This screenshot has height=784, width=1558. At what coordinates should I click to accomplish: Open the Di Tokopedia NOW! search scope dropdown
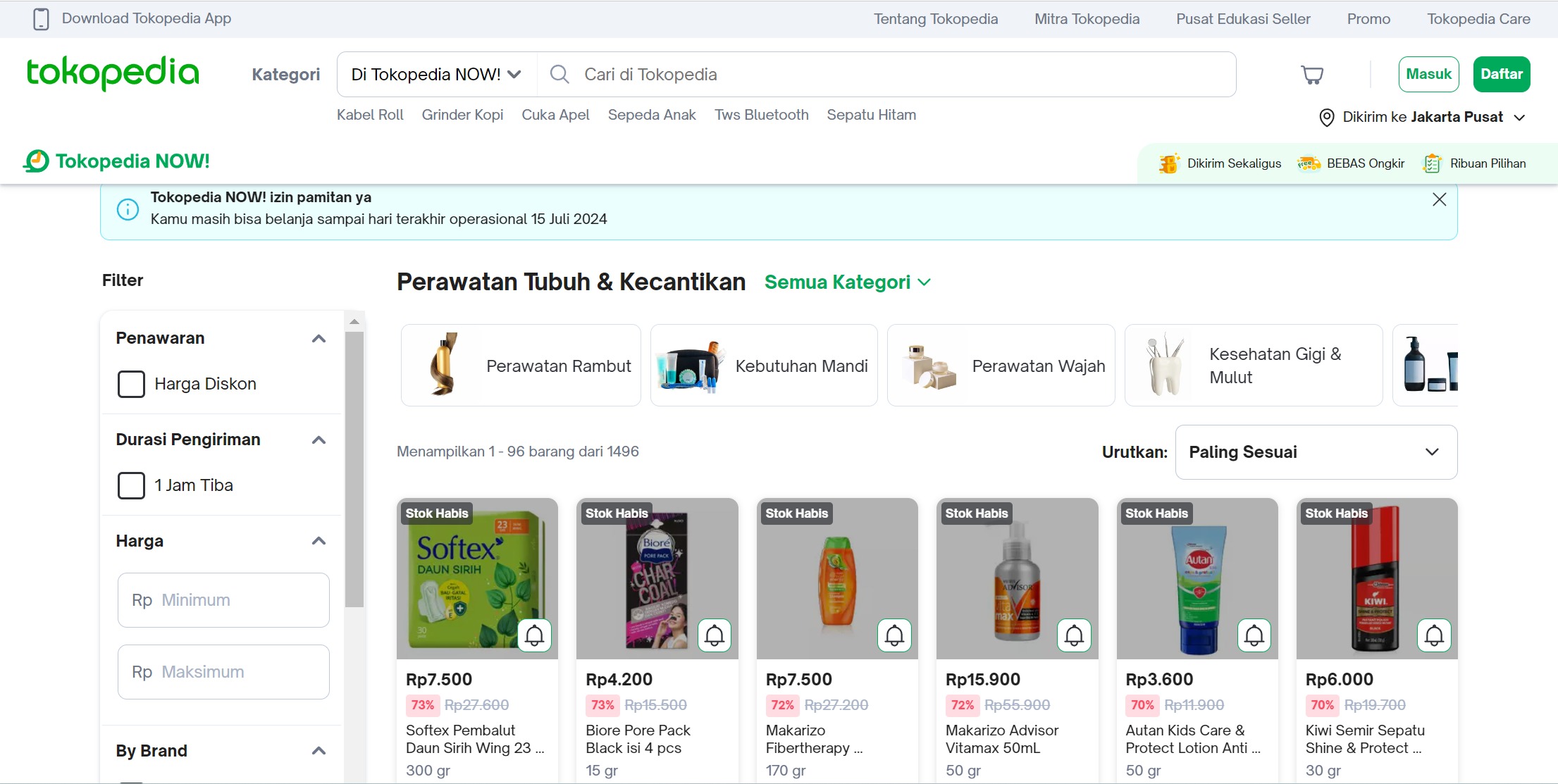pos(437,75)
